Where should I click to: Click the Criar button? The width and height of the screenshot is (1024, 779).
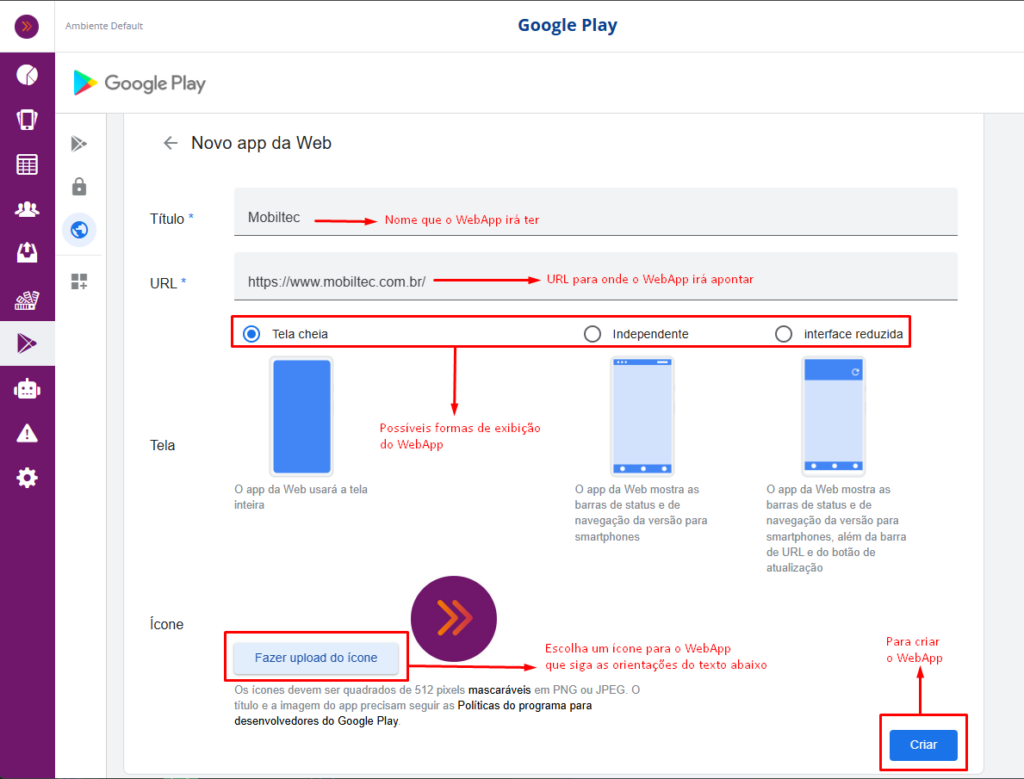point(923,745)
